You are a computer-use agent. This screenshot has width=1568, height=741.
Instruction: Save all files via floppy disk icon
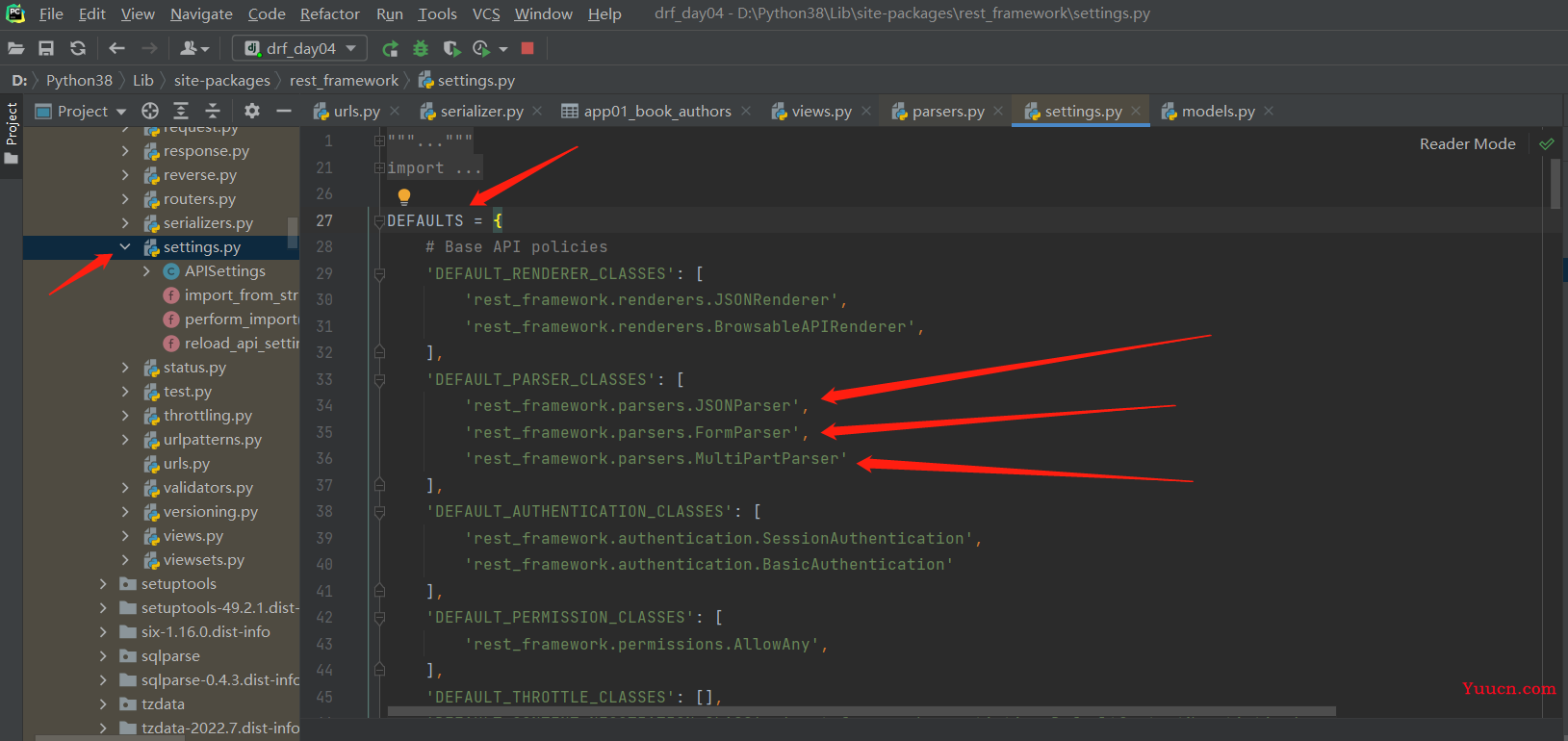pos(46,48)
